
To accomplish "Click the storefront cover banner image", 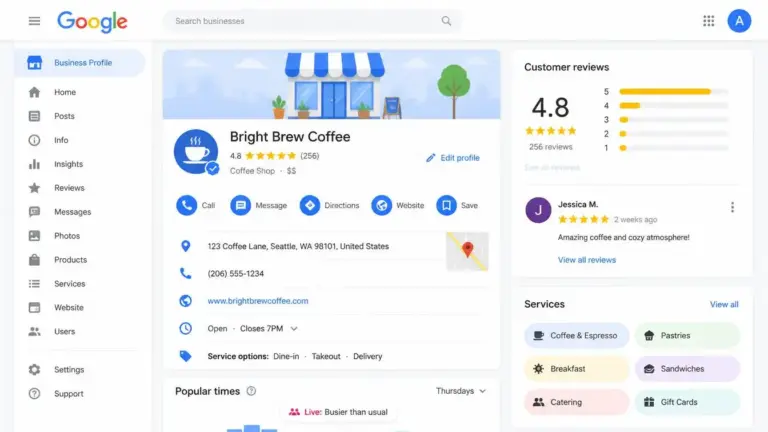I will (332, 85).
